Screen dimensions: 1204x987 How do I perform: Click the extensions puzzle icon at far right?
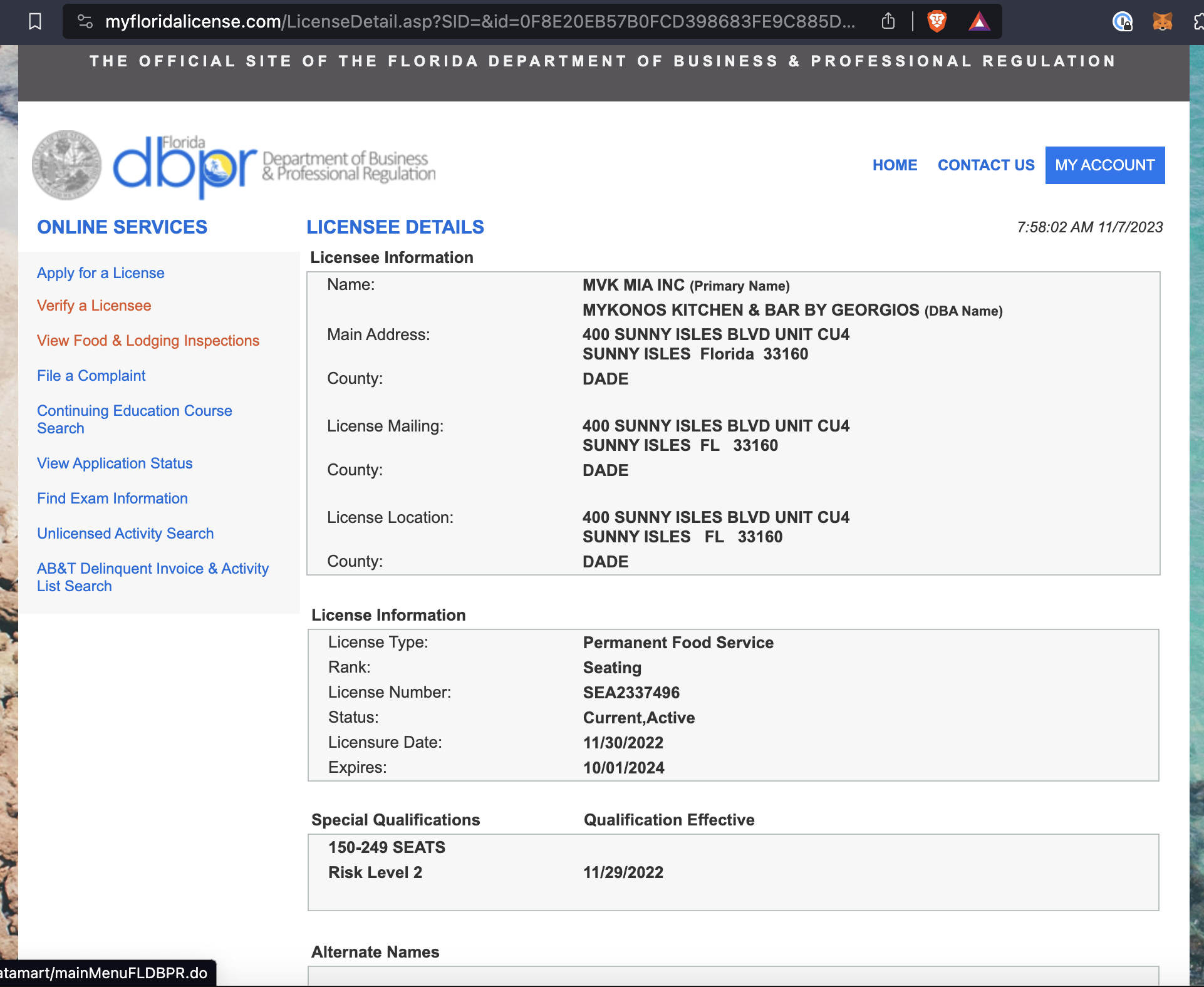pos(1198,22)
